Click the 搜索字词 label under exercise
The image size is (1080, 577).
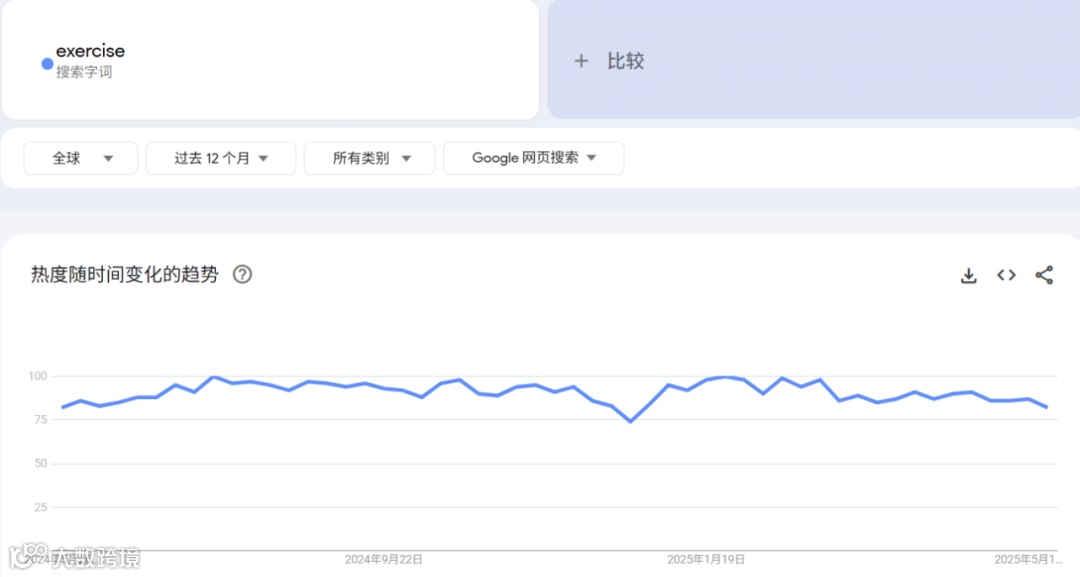[84, 72]
